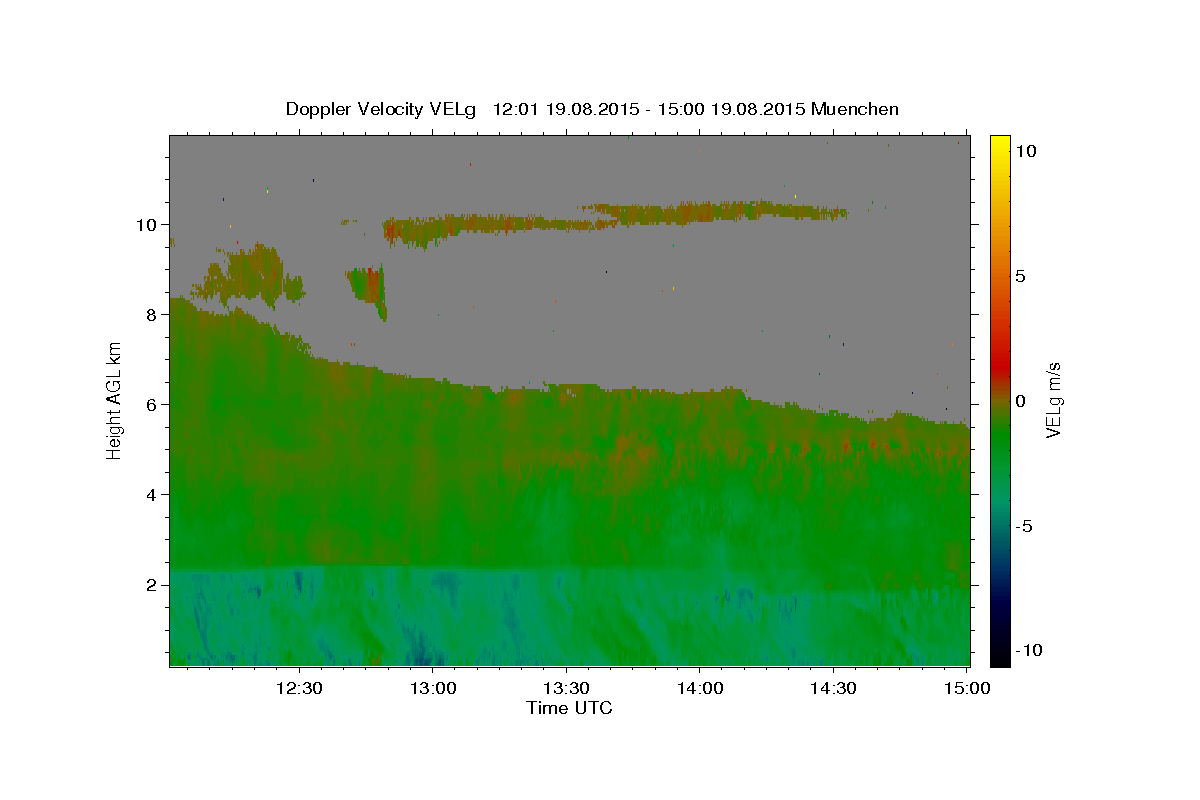Screen dimensions: 1200x800
Task: Click the '13:00' time axis label
Action: [x=433, y=688]
